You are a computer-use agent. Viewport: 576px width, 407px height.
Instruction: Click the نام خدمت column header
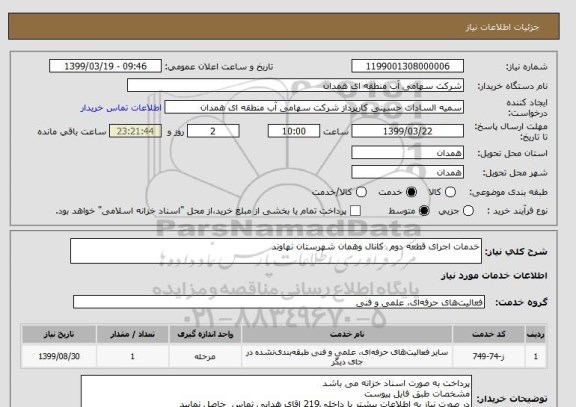tap(347, 334)
